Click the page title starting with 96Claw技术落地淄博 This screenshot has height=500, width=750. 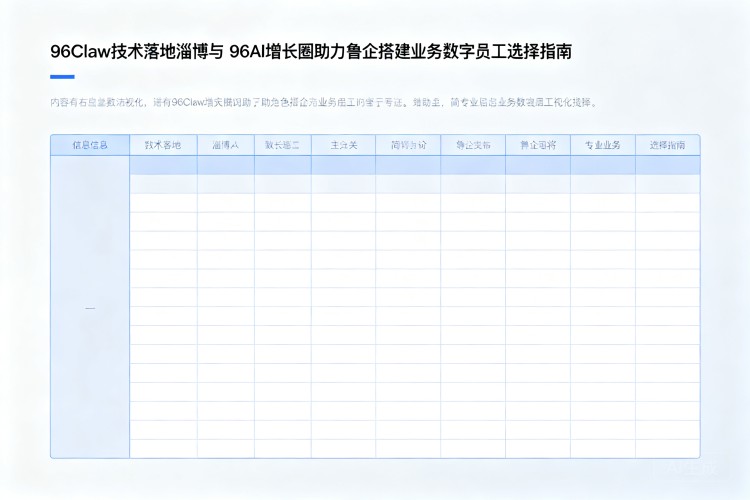coord(311,51)
